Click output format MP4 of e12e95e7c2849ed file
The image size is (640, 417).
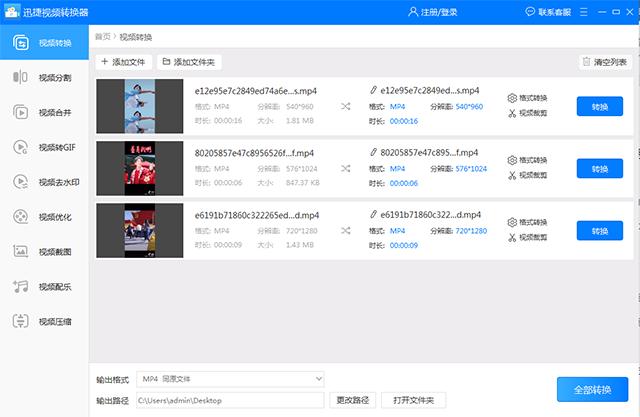(x=397, y=106)
